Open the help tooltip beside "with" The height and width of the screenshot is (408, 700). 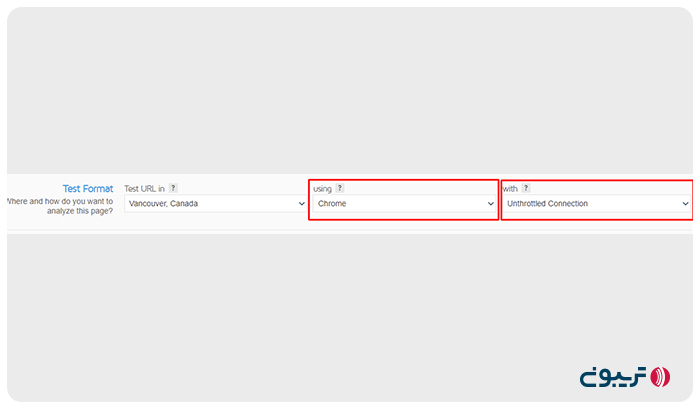pos(526,188)
